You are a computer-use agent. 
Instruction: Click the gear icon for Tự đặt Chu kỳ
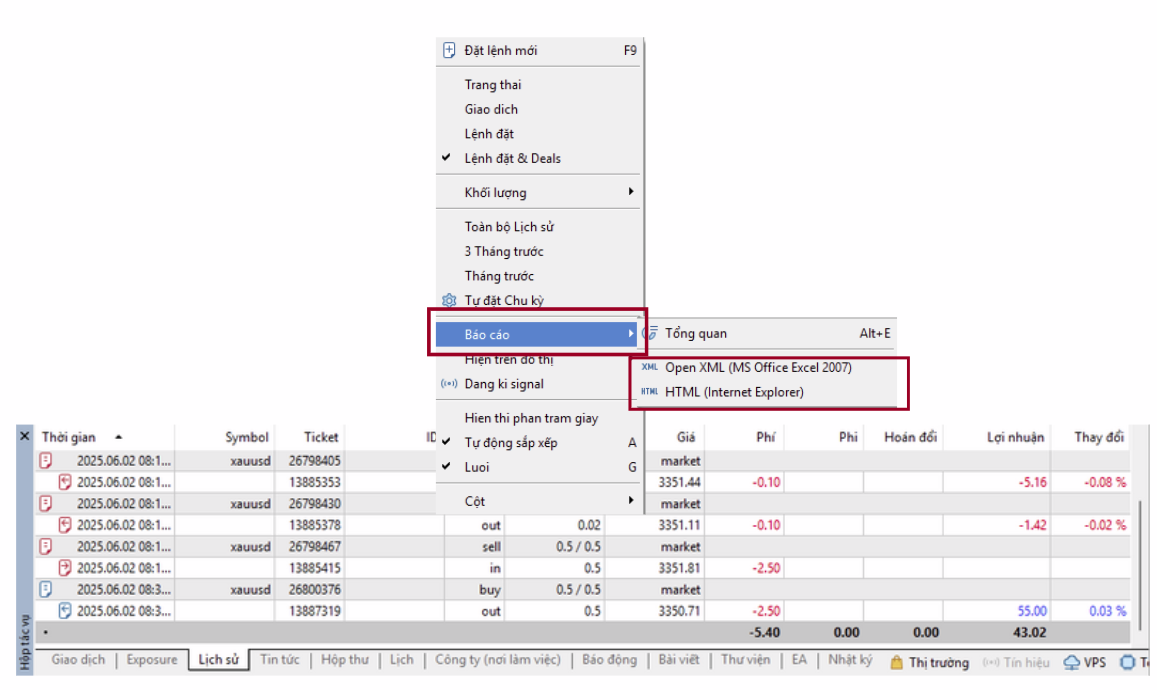click(449, 301)
